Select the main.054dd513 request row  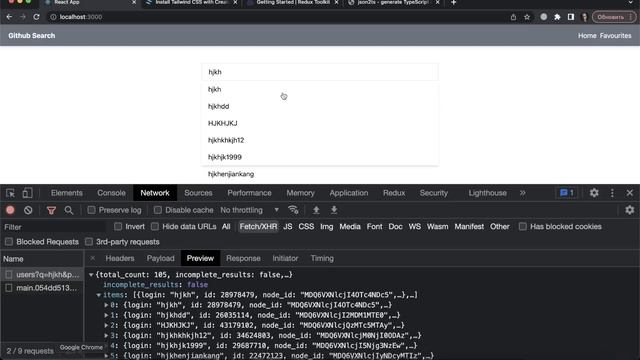[42, 288]
